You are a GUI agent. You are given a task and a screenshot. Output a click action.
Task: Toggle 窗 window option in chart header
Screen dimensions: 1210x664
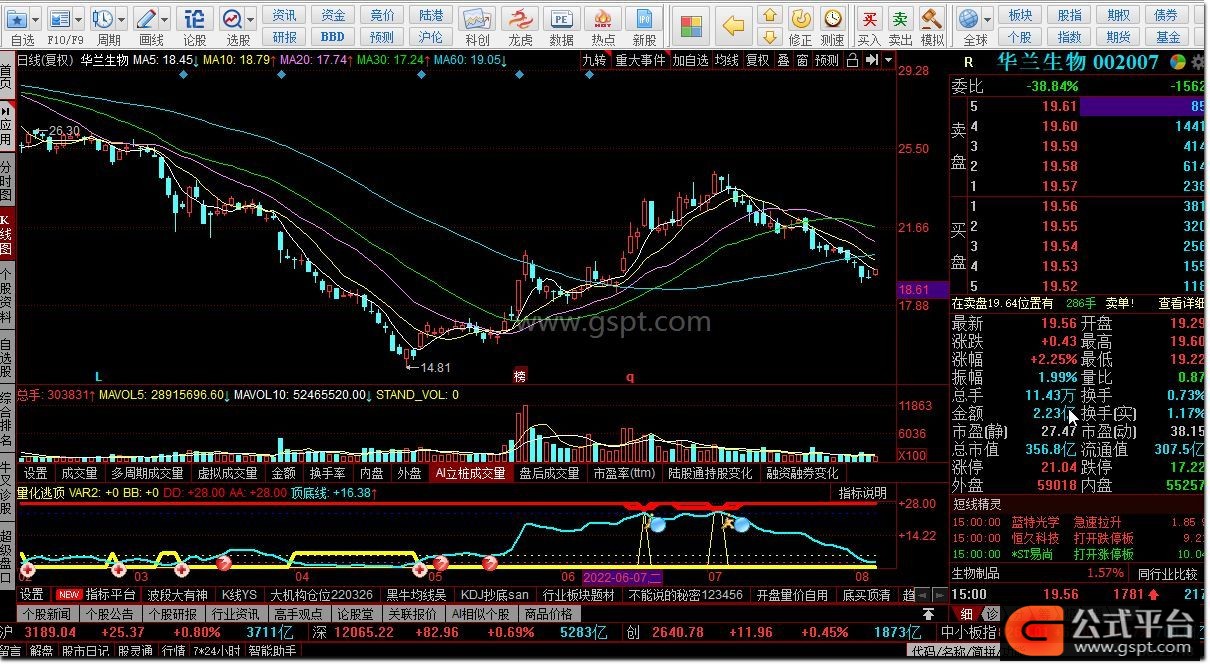(802, 60)
